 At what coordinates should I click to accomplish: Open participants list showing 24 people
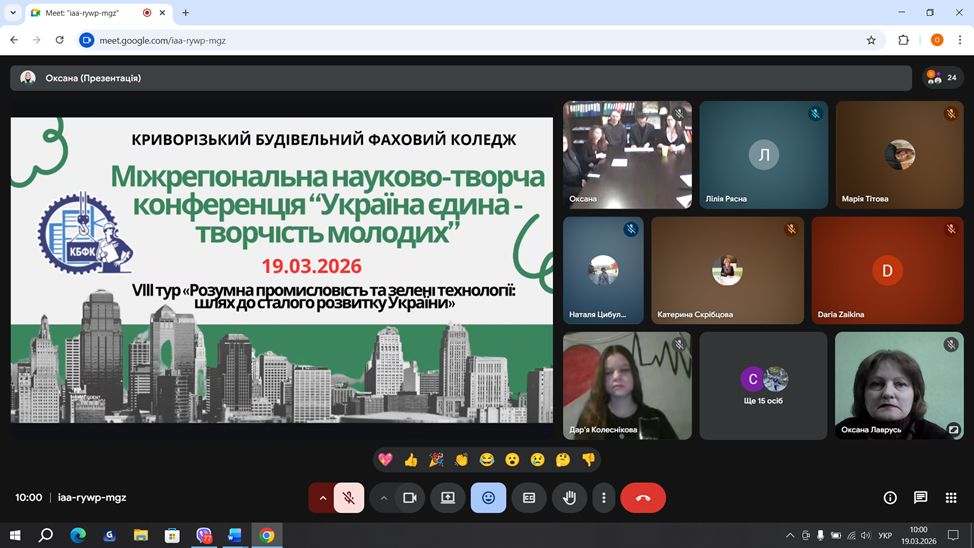[942, 77]
